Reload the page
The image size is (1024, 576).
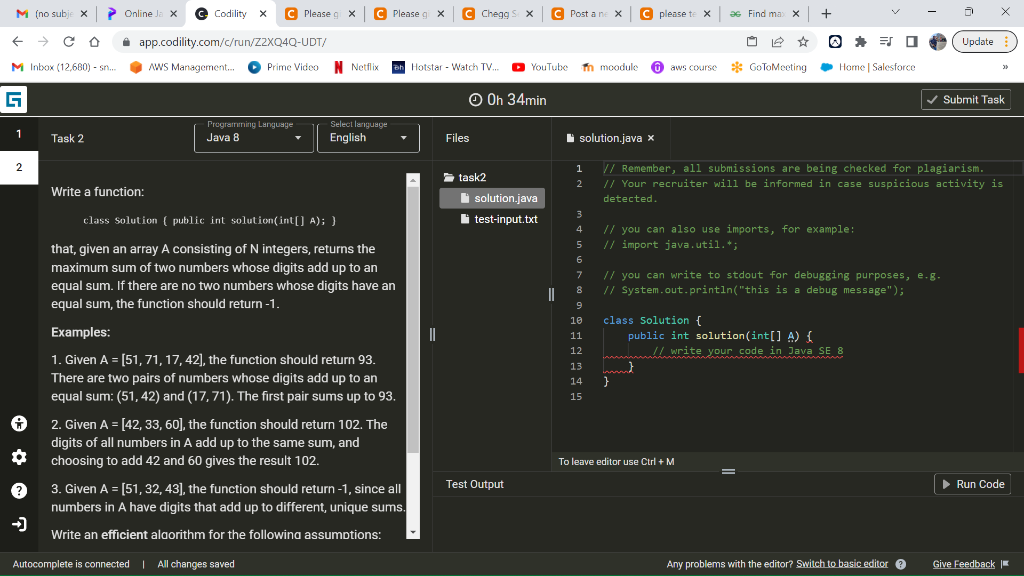click(x=68, y=42)
